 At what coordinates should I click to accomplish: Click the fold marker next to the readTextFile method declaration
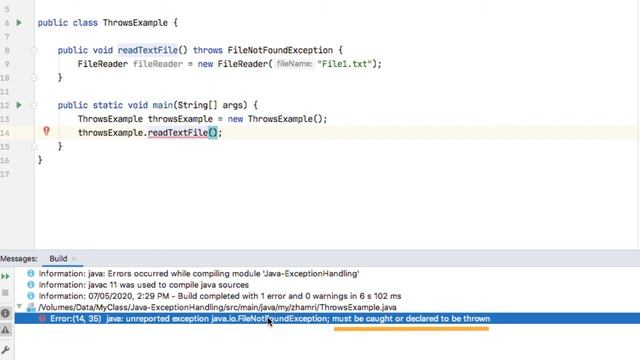click(34, 51)
